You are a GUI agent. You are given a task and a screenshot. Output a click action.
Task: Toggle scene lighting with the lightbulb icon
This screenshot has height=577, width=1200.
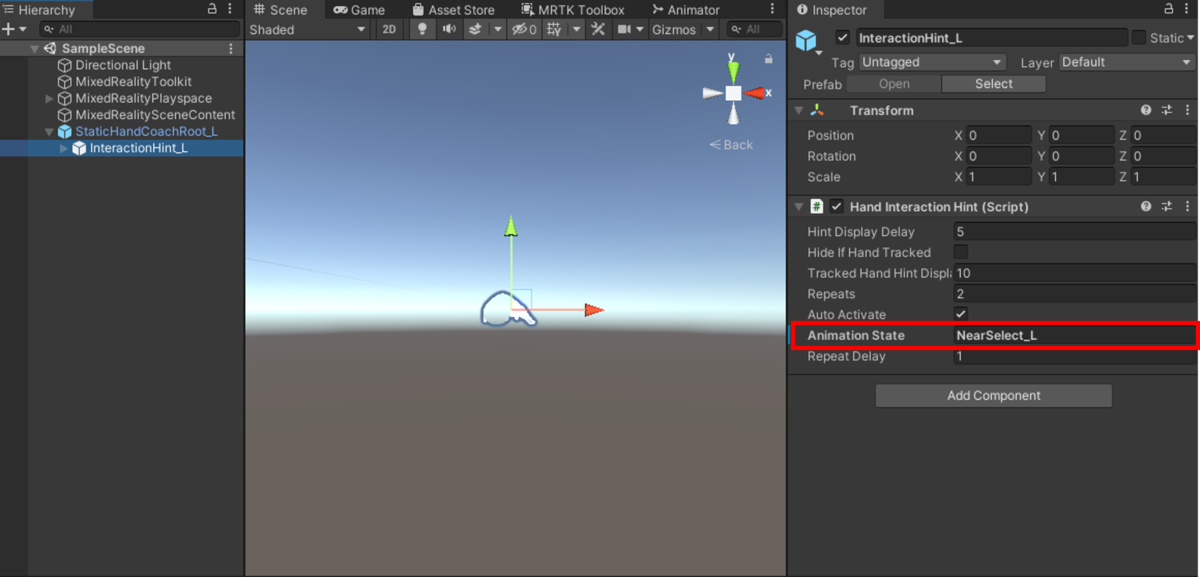(x=422, y=29)
